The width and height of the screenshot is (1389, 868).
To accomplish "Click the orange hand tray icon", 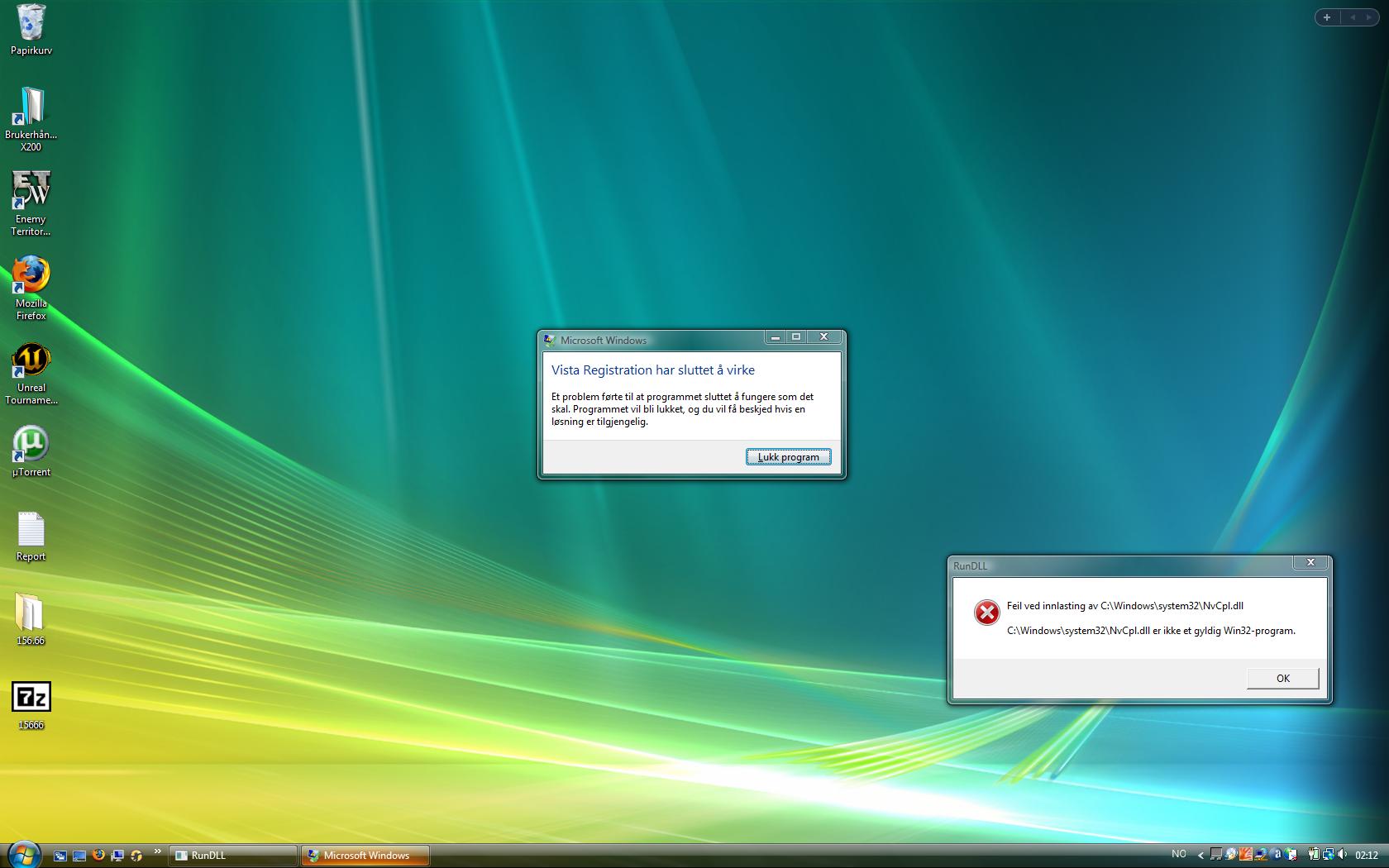I will [1246, 854].
